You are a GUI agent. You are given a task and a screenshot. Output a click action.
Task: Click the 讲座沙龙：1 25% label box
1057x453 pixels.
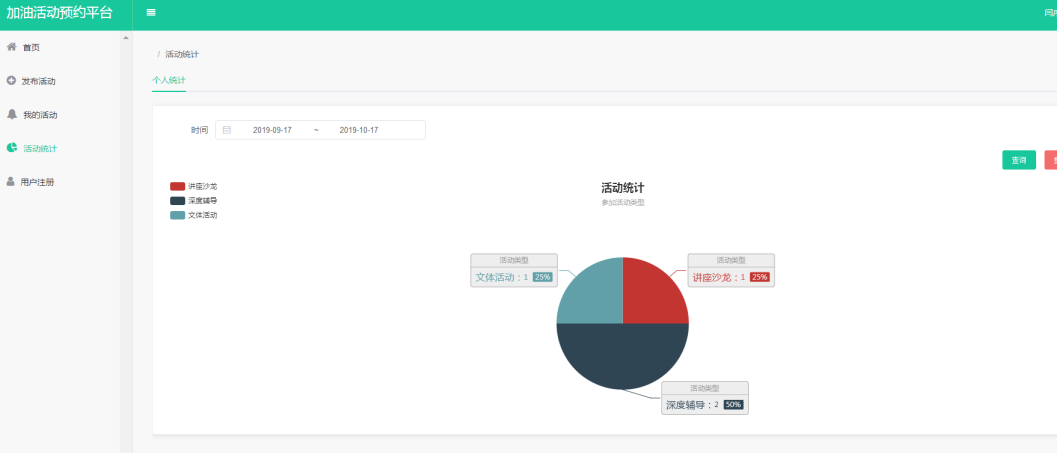(731, 270)
